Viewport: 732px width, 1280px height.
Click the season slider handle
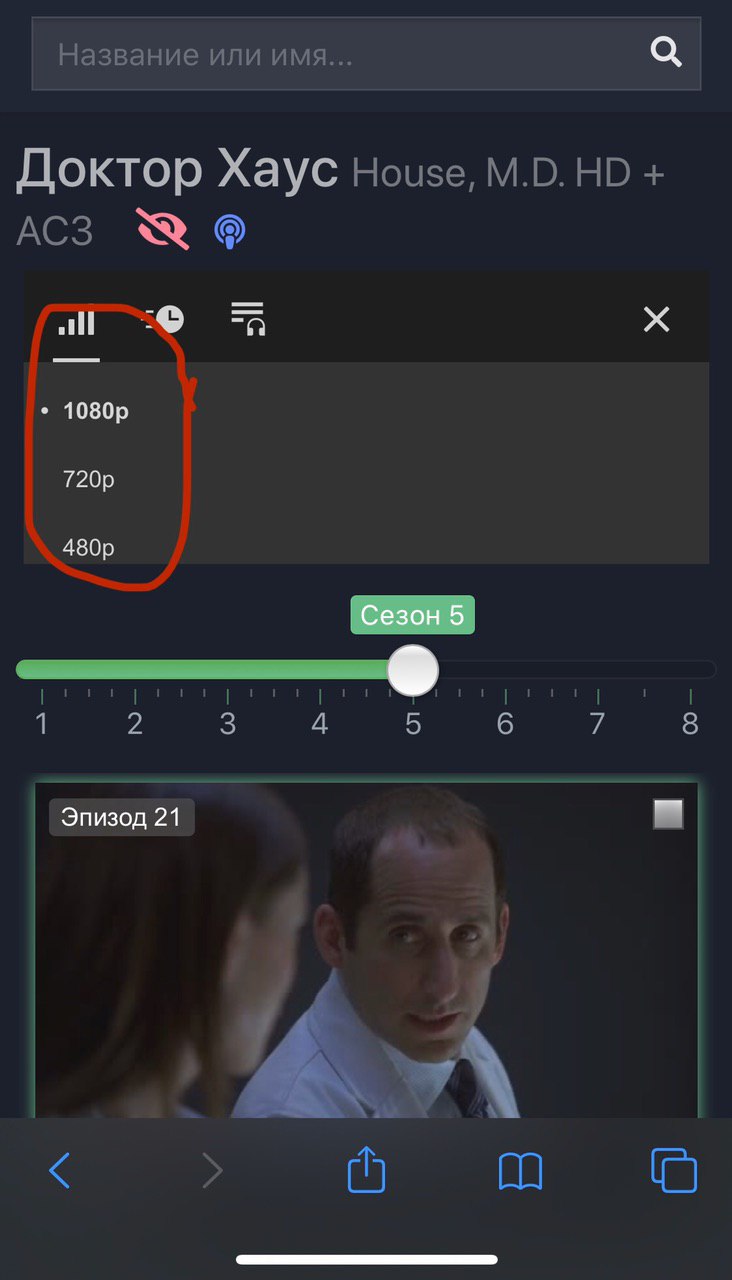coord(412,670)
